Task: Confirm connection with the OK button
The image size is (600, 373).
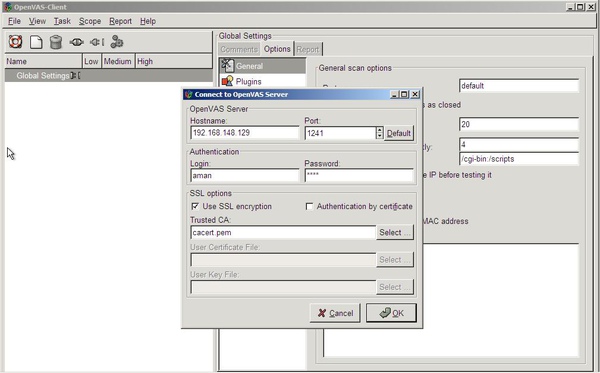Action: pos(391,313)
